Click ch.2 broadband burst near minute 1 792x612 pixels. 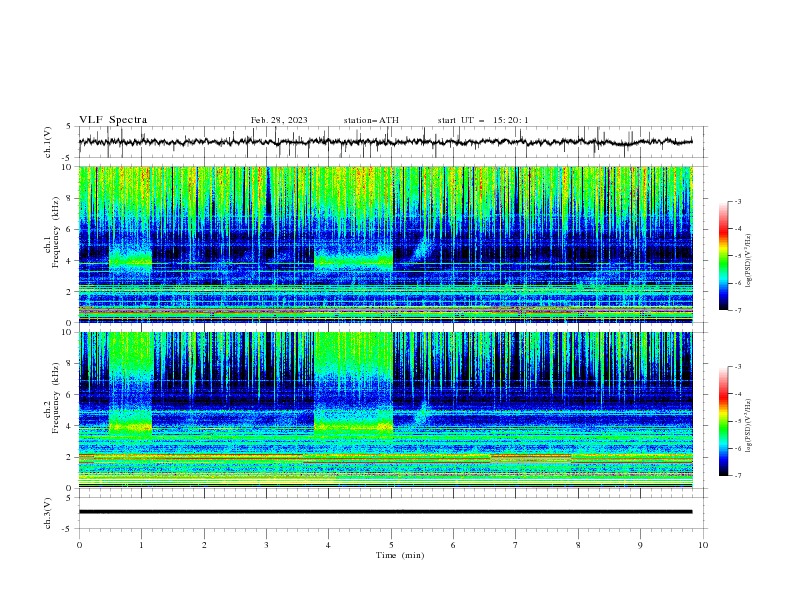click(x=130, y=384)
